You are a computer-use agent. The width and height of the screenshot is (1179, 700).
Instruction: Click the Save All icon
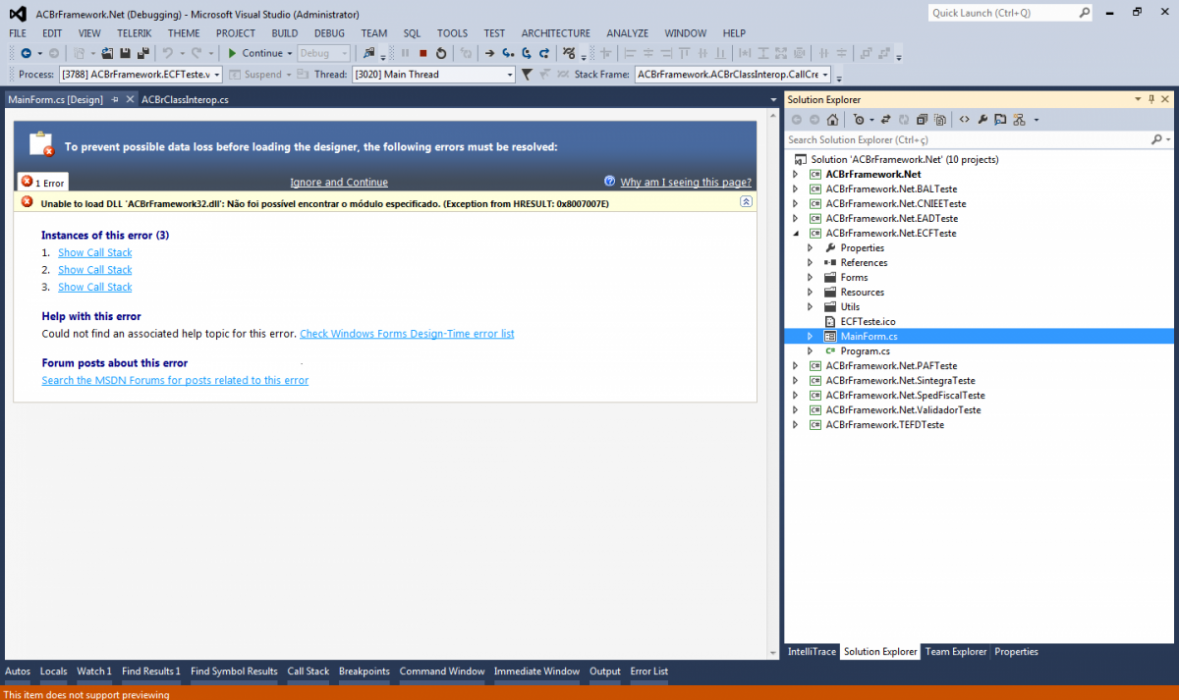[x=143, y=53]
